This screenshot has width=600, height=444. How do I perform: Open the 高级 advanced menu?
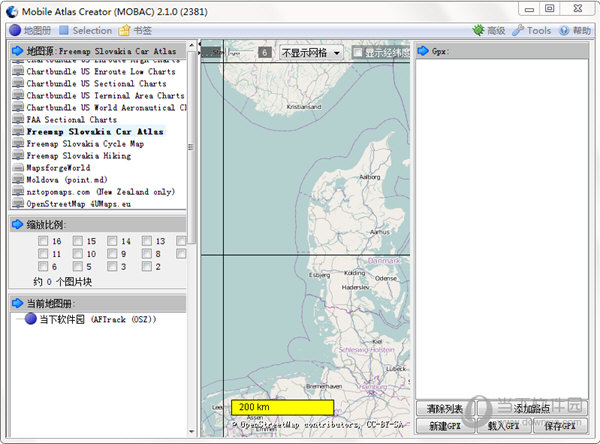click(x=489, y=30)
